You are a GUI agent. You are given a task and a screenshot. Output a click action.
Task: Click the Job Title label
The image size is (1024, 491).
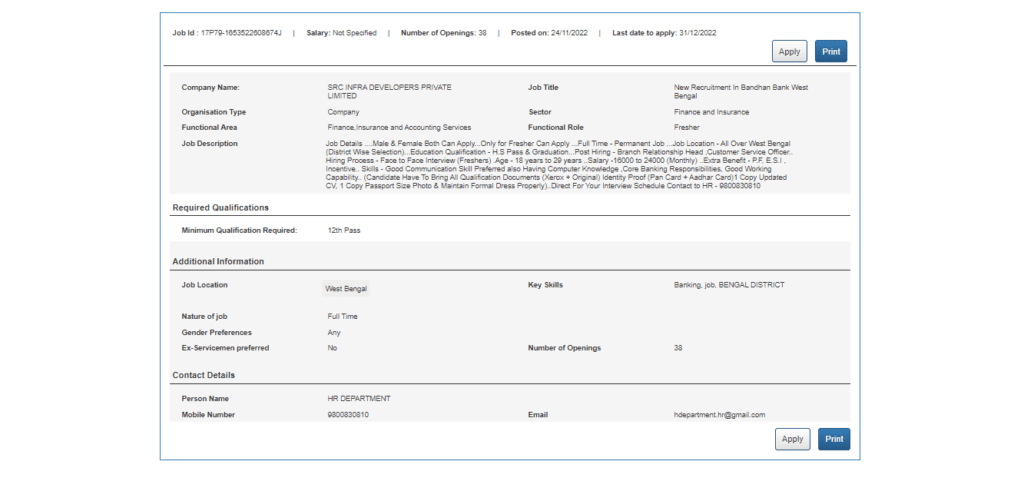543,87
